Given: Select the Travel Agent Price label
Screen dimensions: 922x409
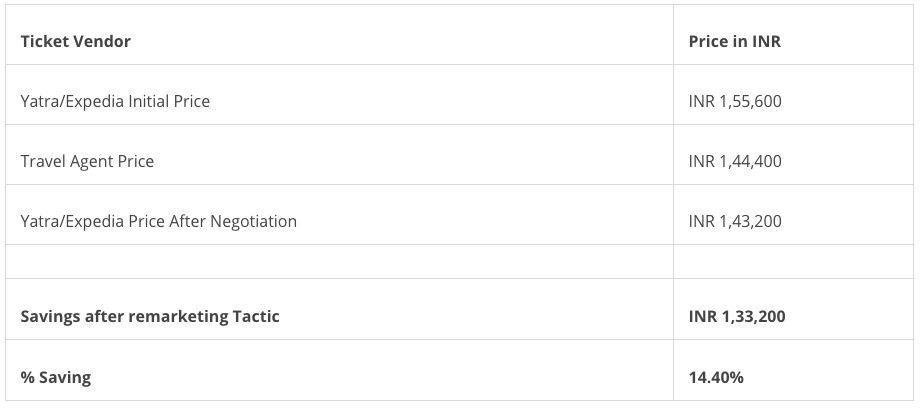Looking at the screenshot, I should [x=87, y=162].
